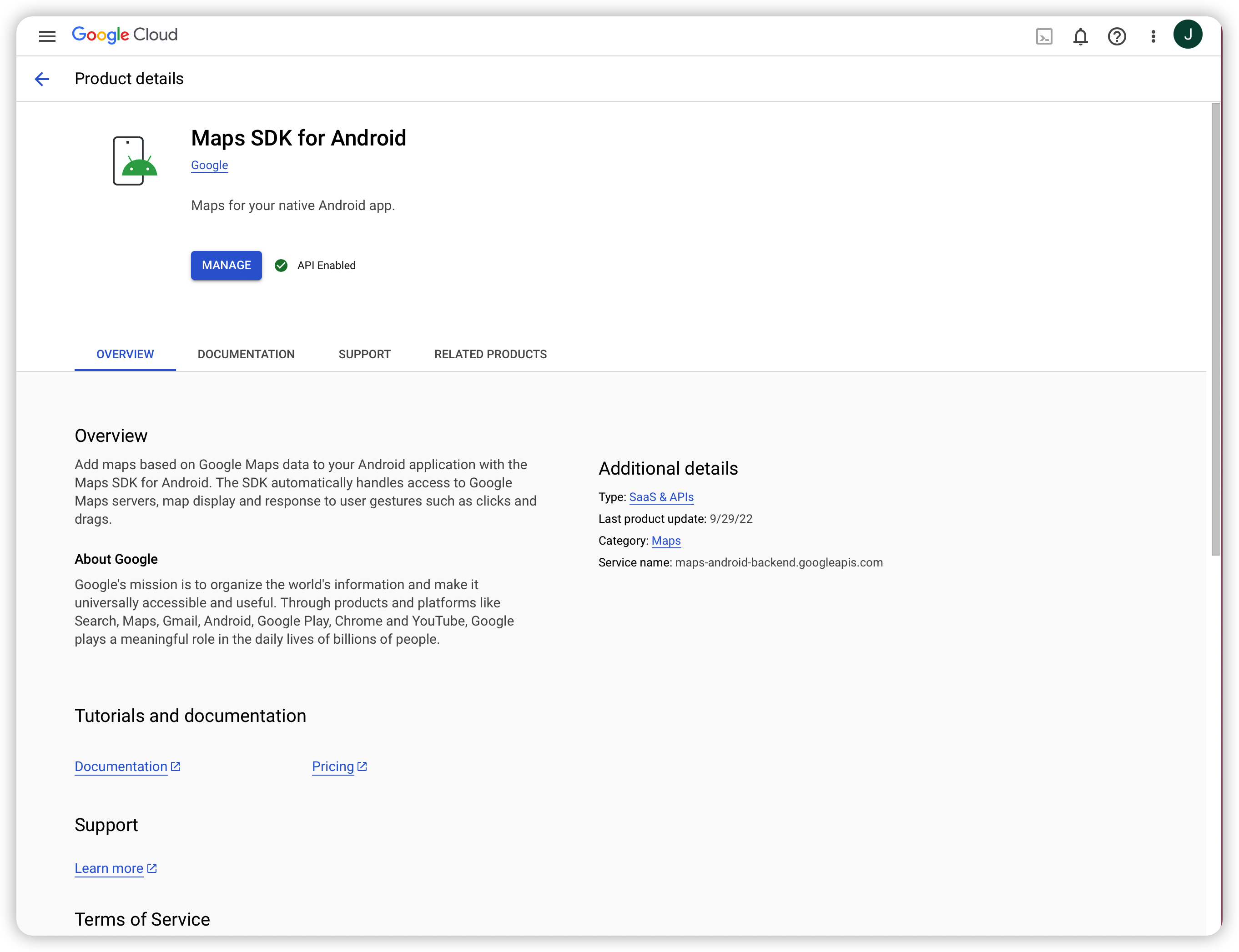Screen dimensions: 1239x952
Task: Click the MANAGE button
Action: point(226,265)
